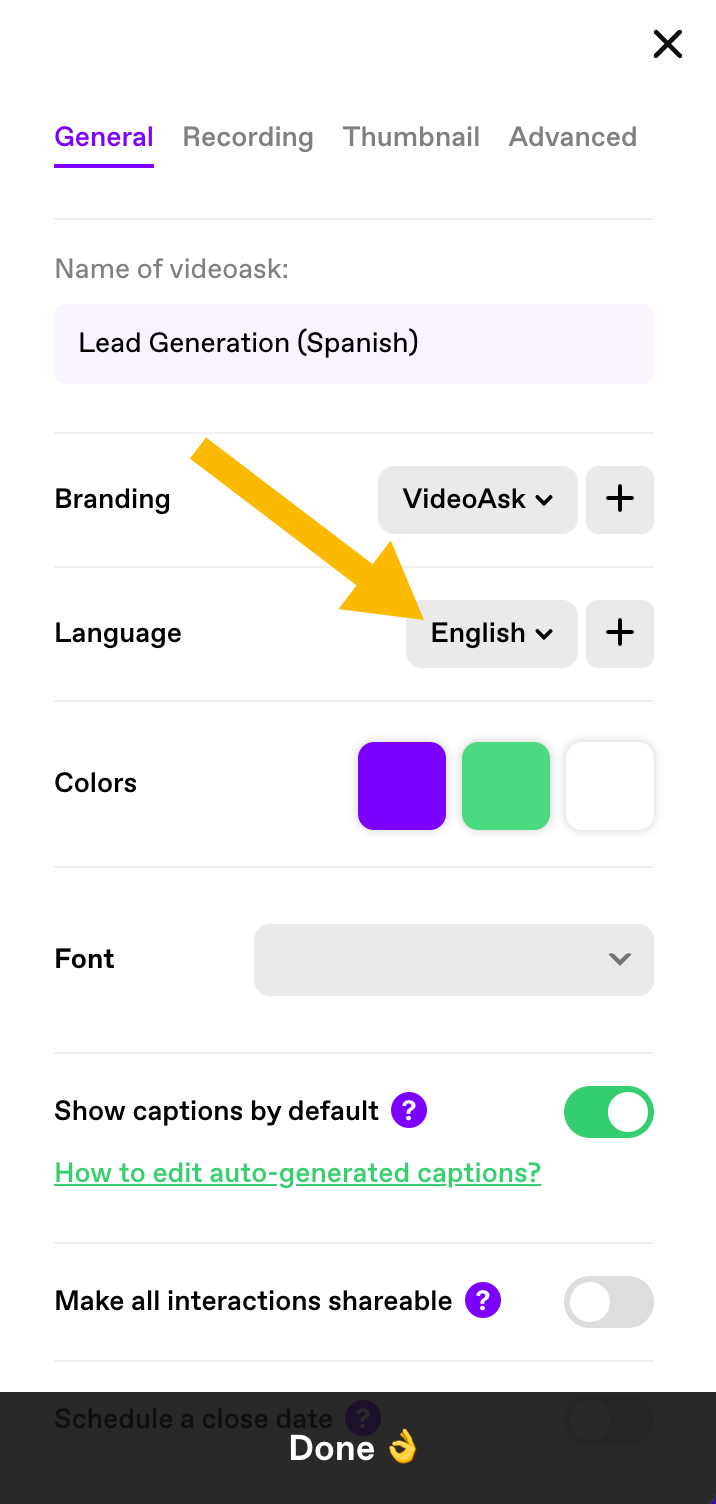
Task: Click the Name of videoask input field
Action: point(354,344)
